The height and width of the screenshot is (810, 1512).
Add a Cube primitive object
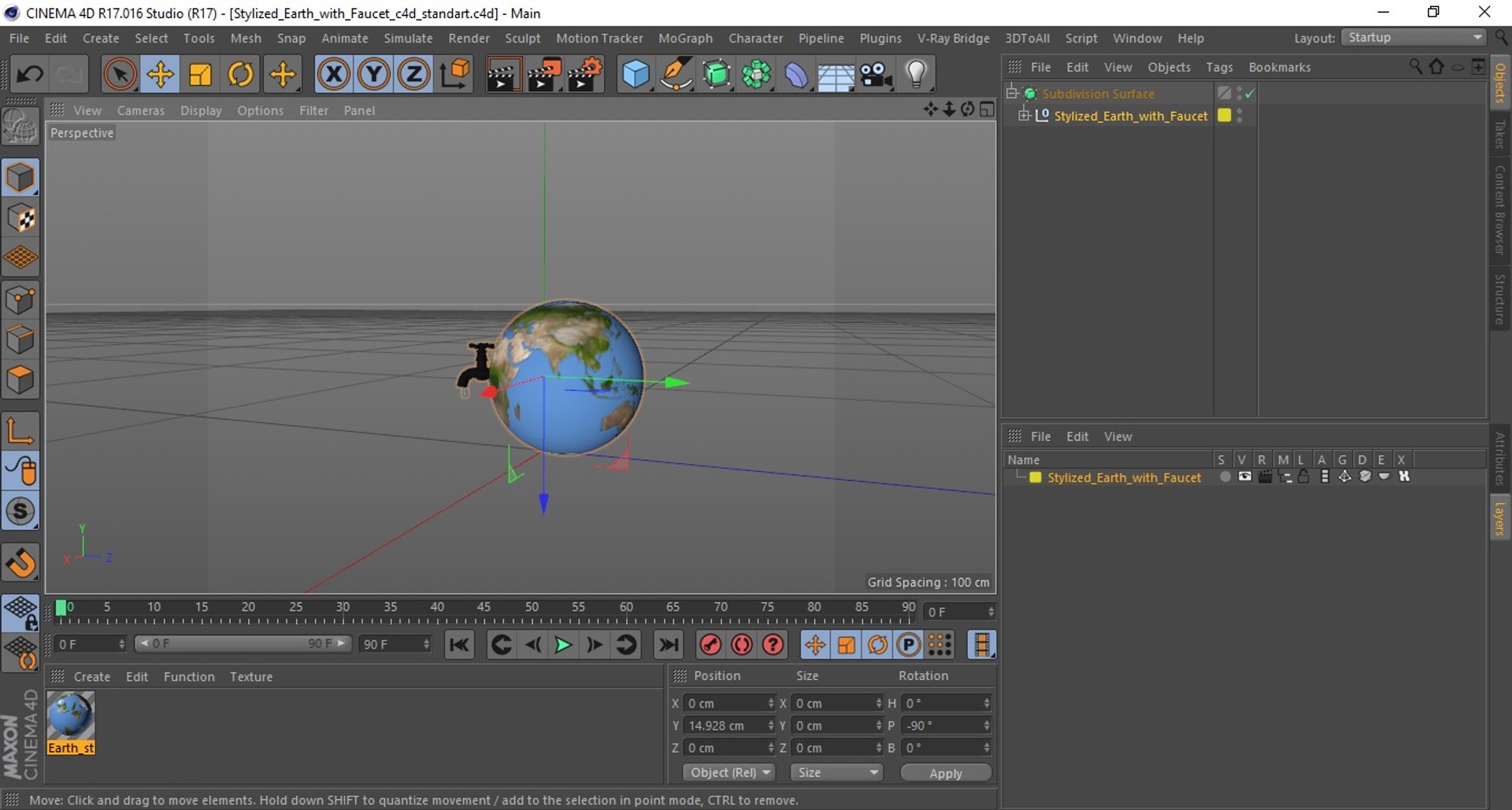636,75
